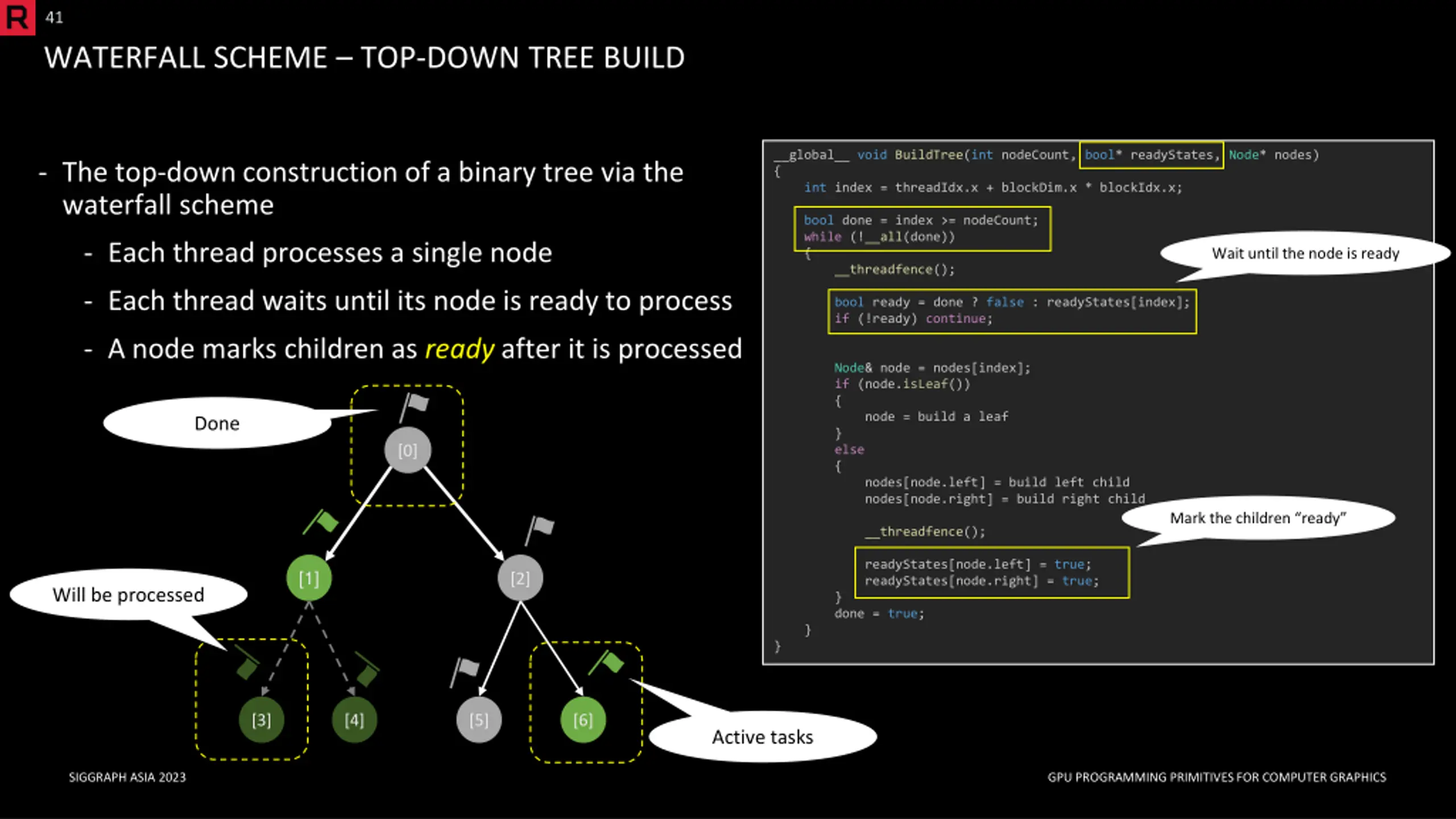
Task: Click code line "readyStates[node.right] = true;"
Action: point(982,581)
